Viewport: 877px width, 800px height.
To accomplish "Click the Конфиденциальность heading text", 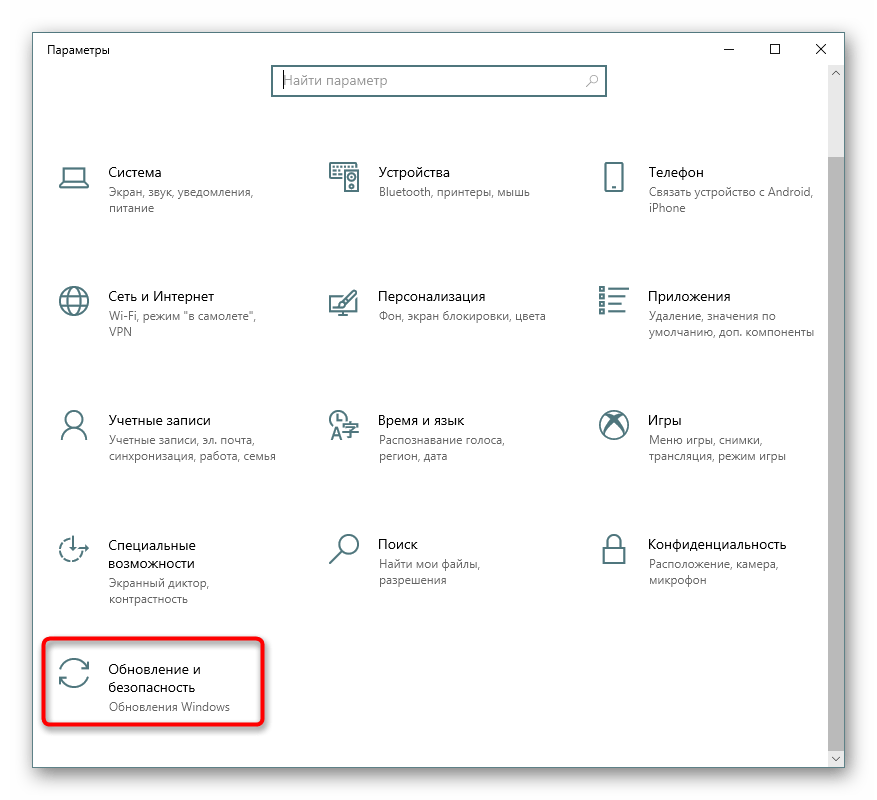I will coord(716,545).
